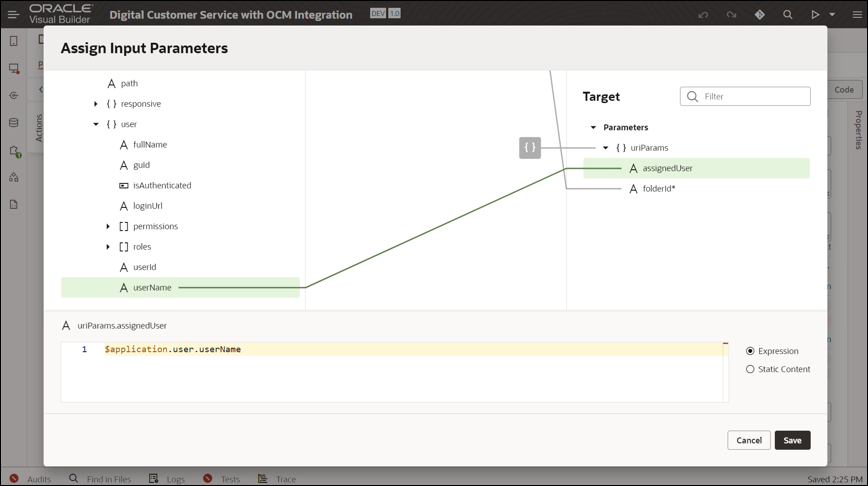Run the application with the Preview play icon

(815, 15)
